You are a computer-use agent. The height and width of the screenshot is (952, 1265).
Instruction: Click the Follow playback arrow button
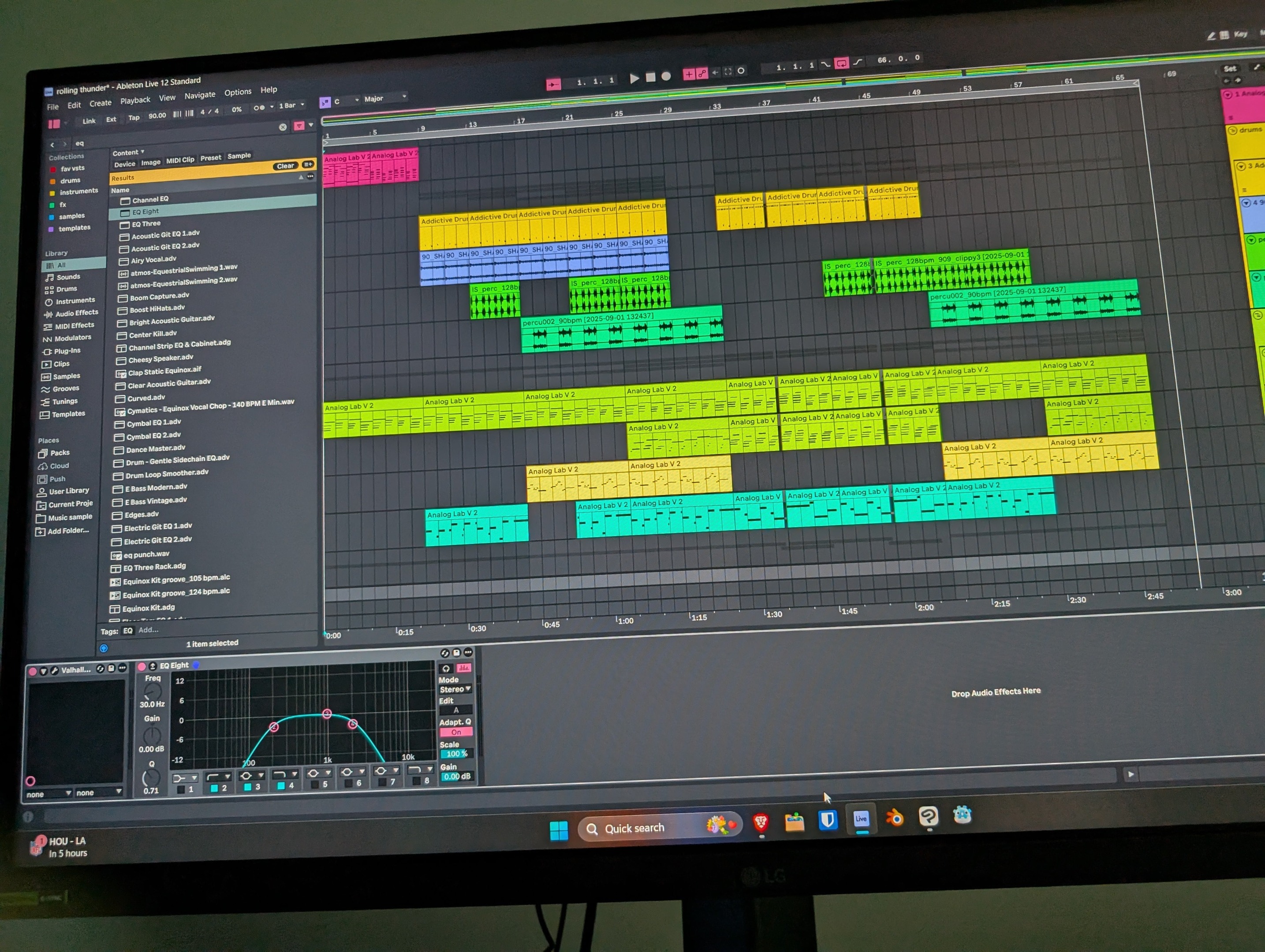pyautogui.click(x=553, y=85)
